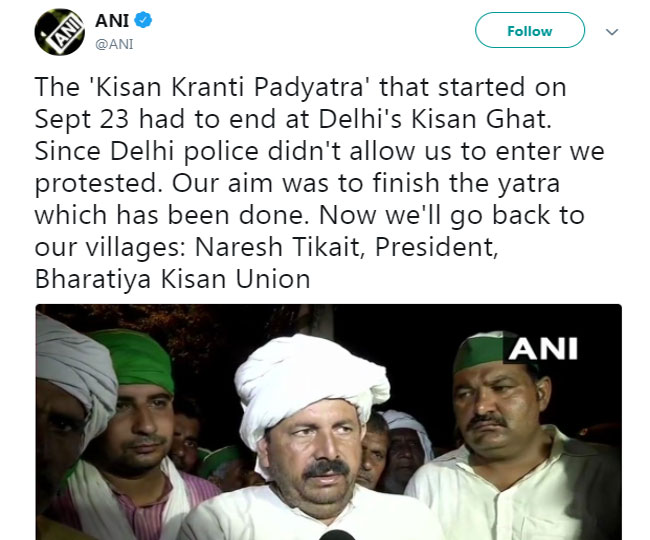The height and width of the screenshot is (540, 650).
Task: Click the phrase 'Kisan Kranti Padyatra'
Action: 209,87
